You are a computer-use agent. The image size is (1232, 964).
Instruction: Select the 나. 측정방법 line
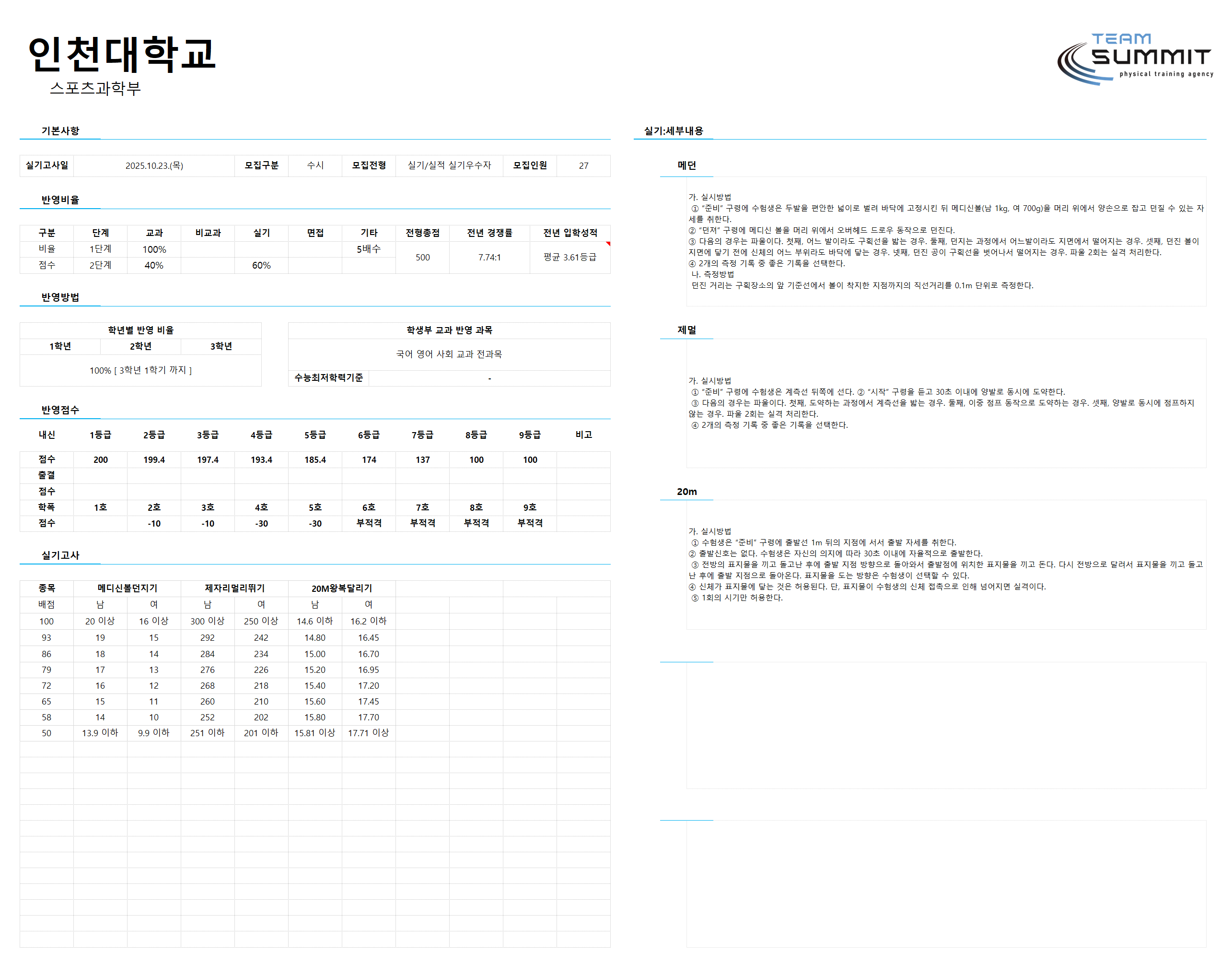[x=713, y=274]
